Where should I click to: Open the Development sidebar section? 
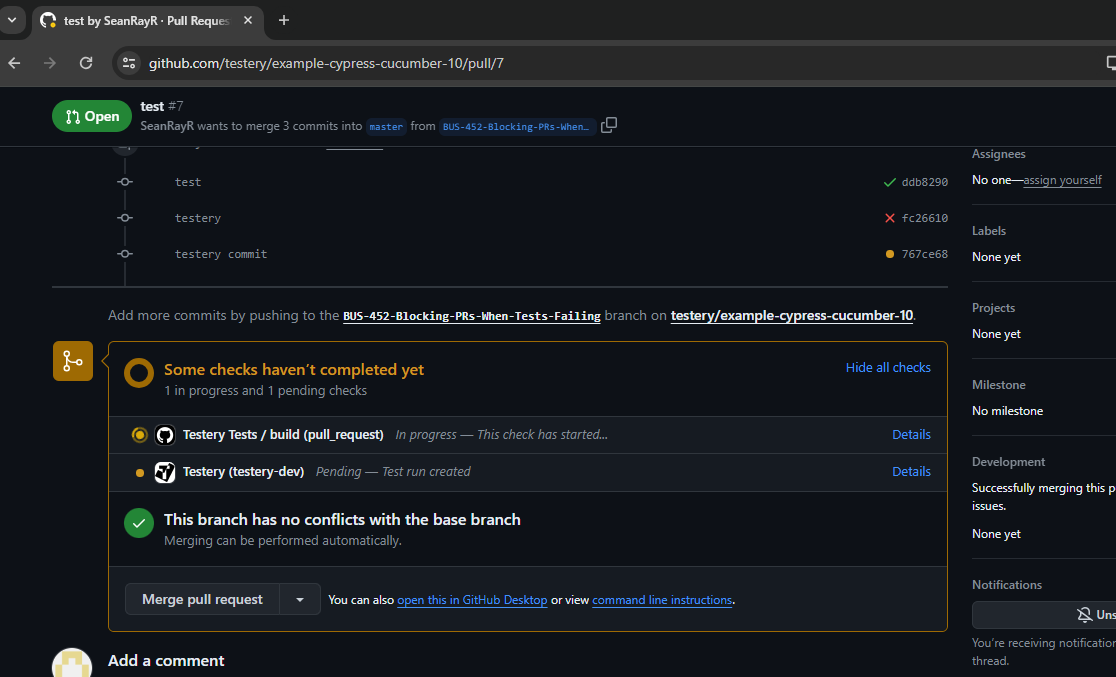(x=1008, y=461)
